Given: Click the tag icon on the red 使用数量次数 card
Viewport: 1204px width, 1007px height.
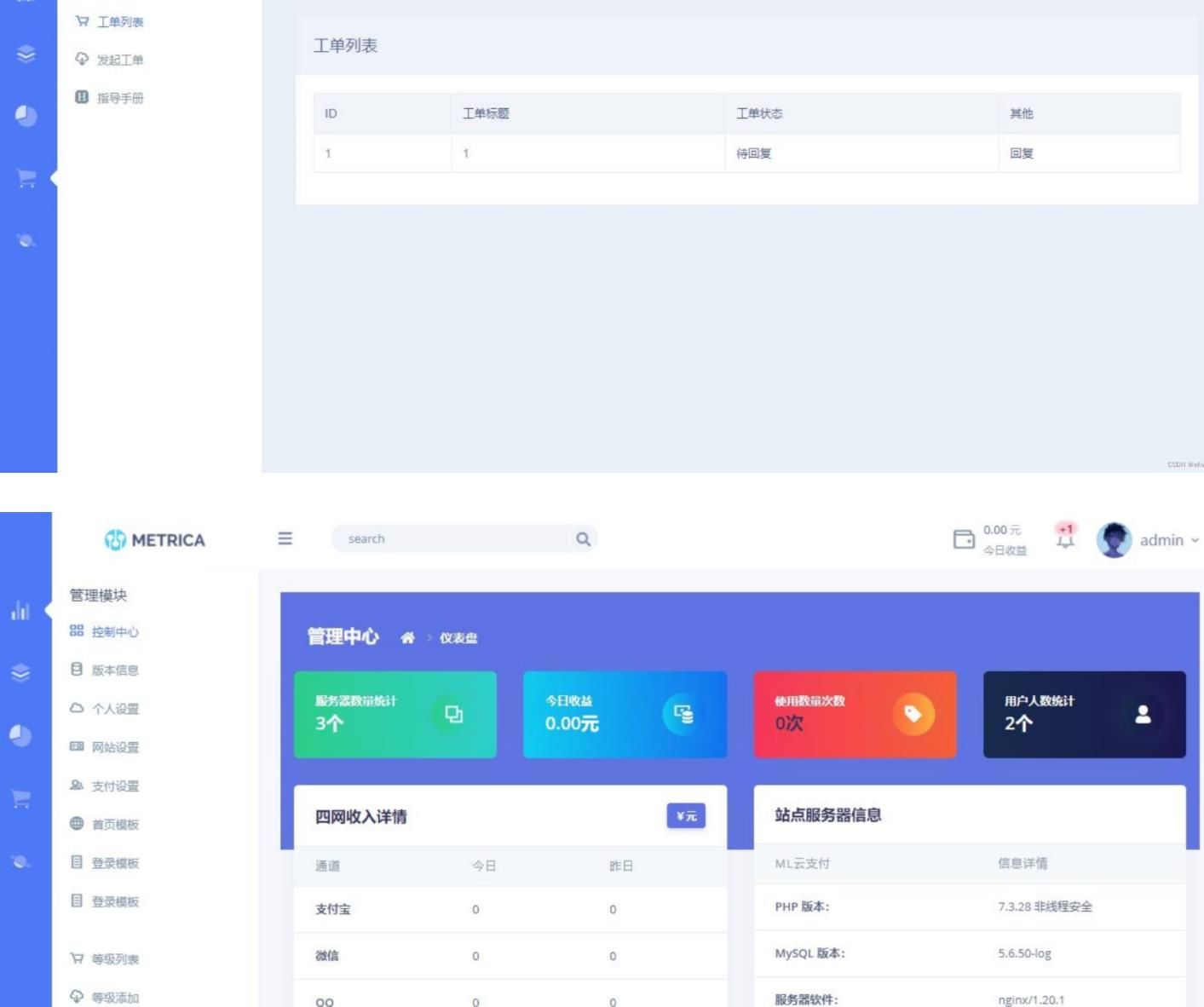Looking at the screenshot, I should click(913, 714).
